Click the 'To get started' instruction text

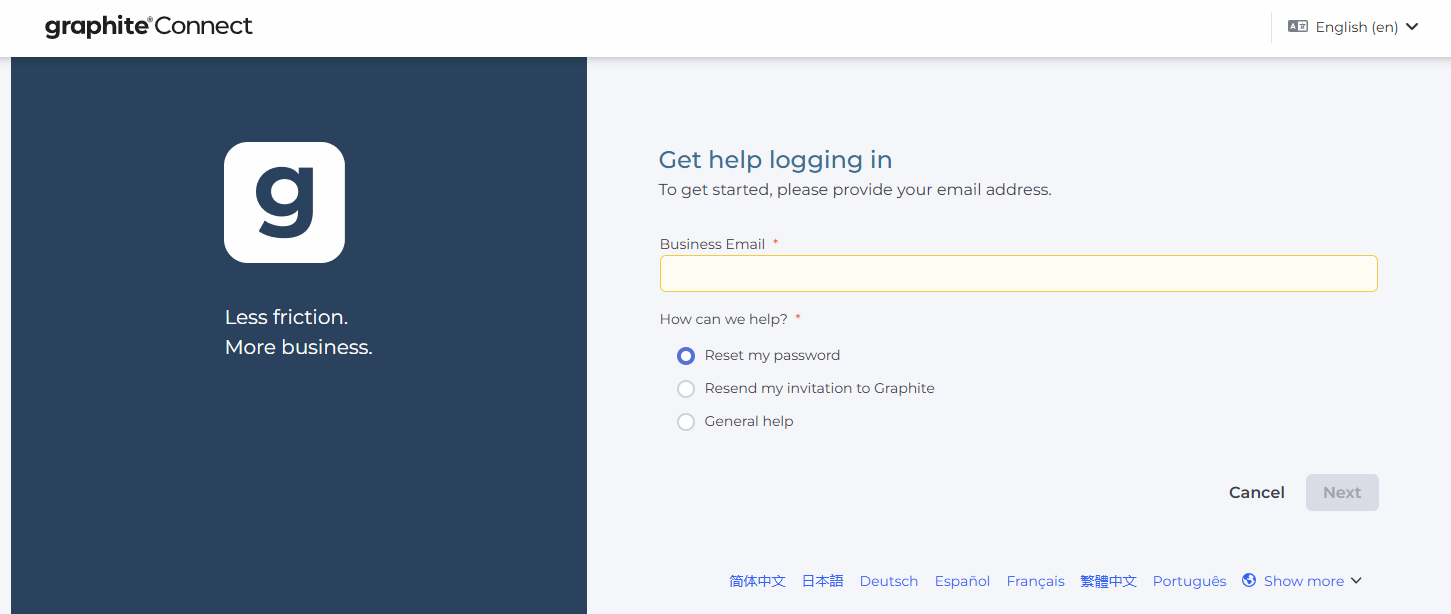coord(855,189)
